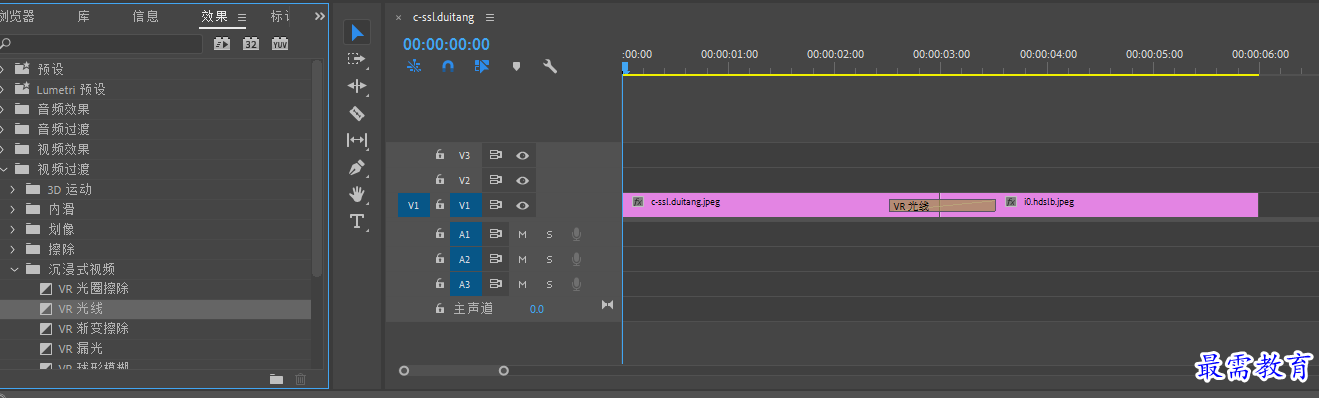The image size is (1319, 398).
Task: Select the Razor tool
Action: point(357,113)
